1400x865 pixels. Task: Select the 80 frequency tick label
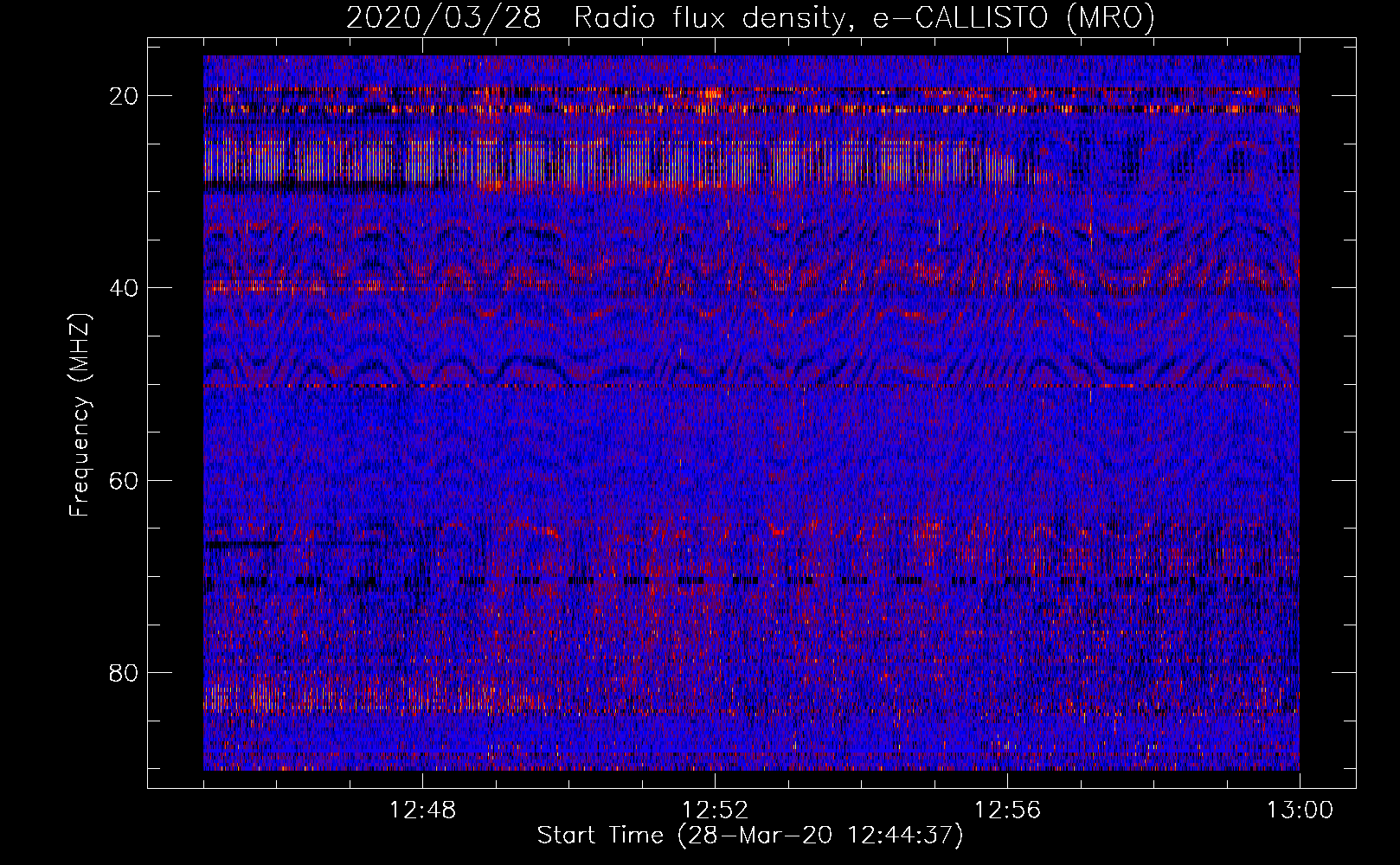(x=125, y=672)
